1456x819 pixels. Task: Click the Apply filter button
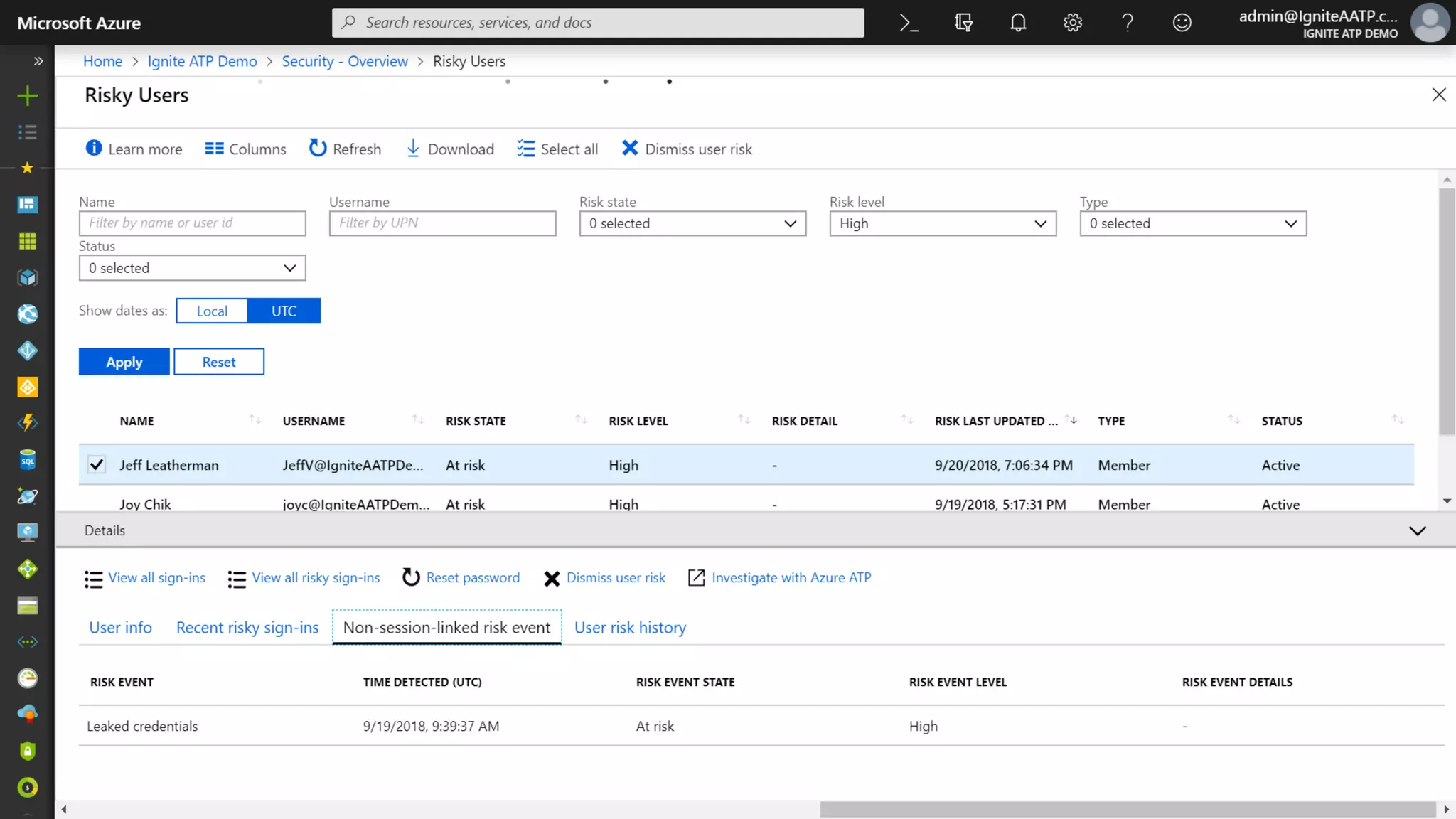124,362
